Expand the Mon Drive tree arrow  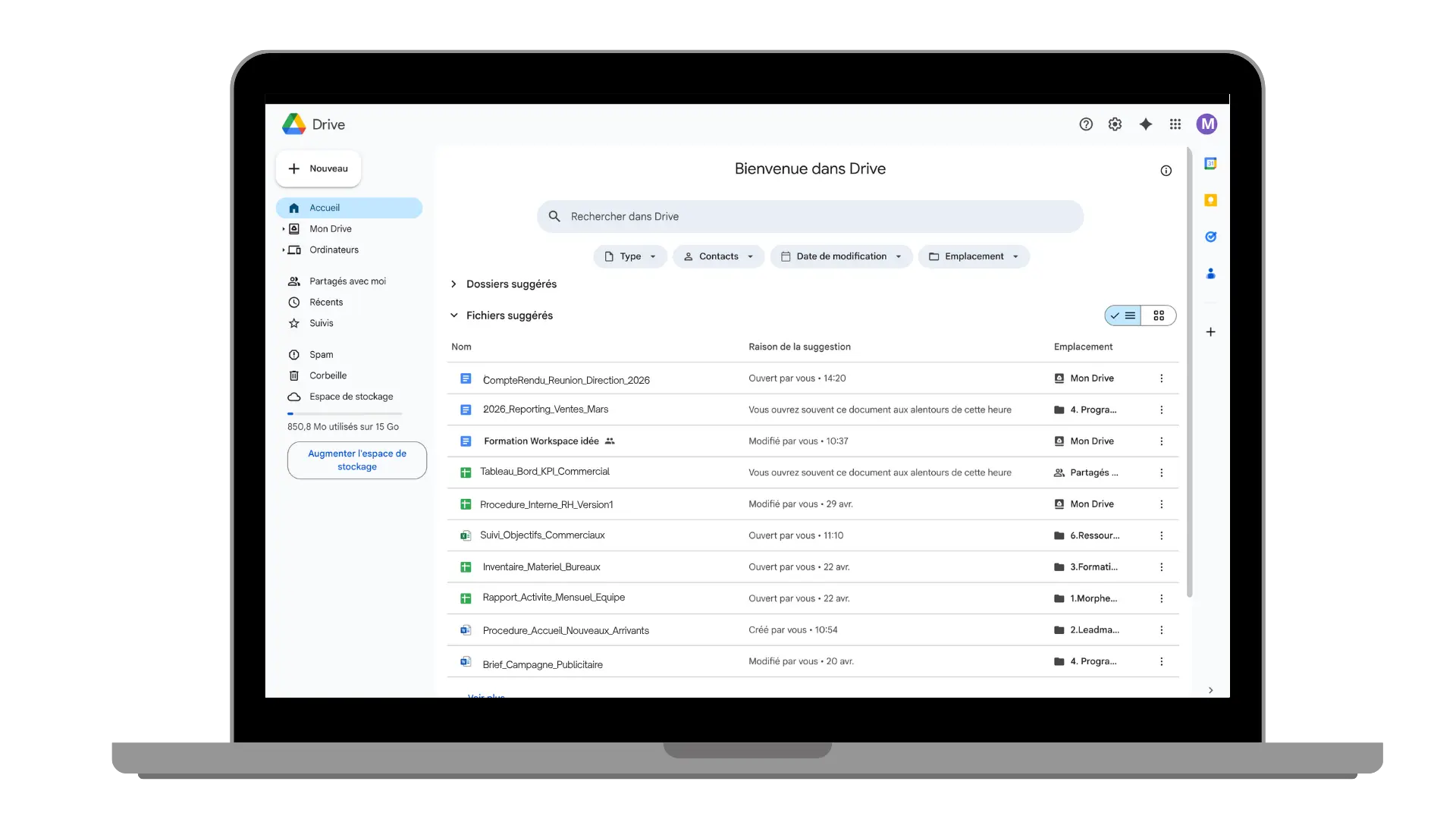pyautogui.click(x=284, y=229)
